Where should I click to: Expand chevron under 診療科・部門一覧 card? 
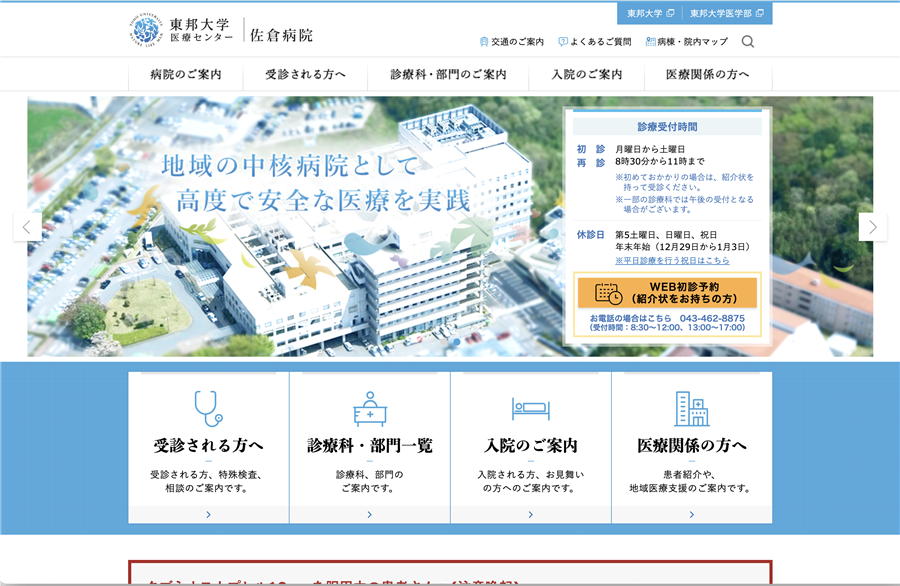[x=370, y=515]
